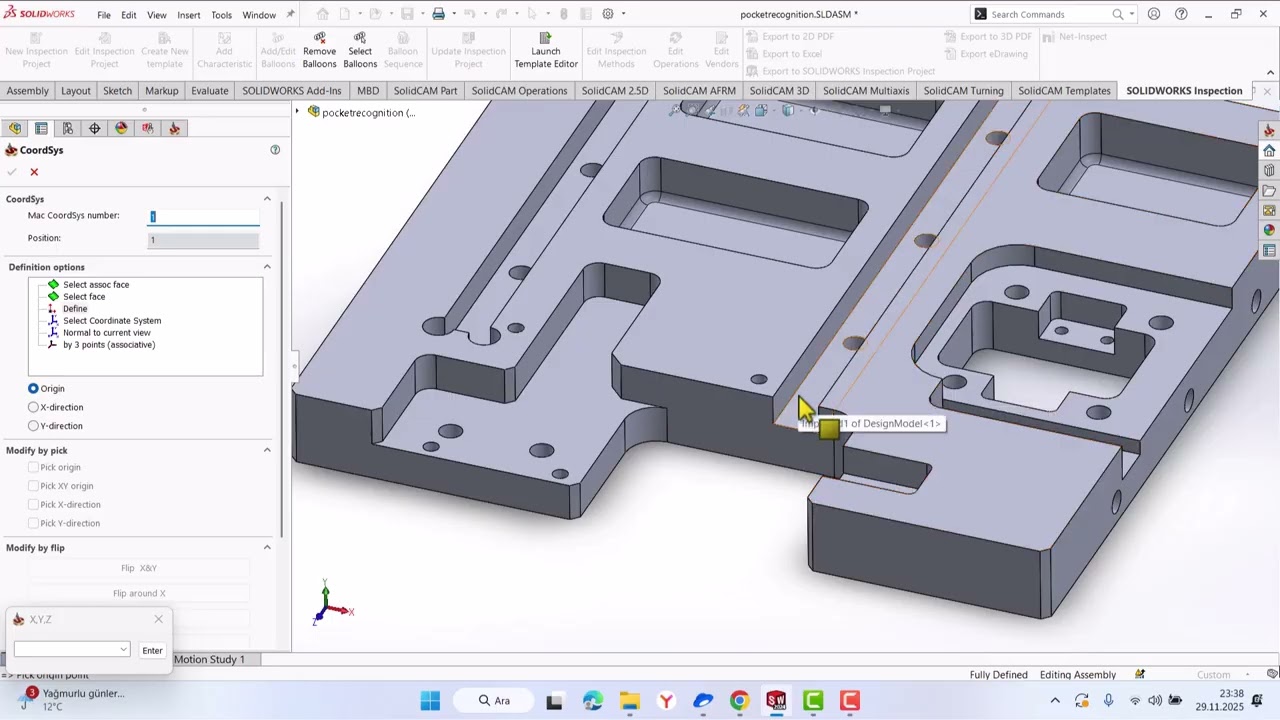Switch to the SolidCAM Multiaxis tab

point(866,90)
